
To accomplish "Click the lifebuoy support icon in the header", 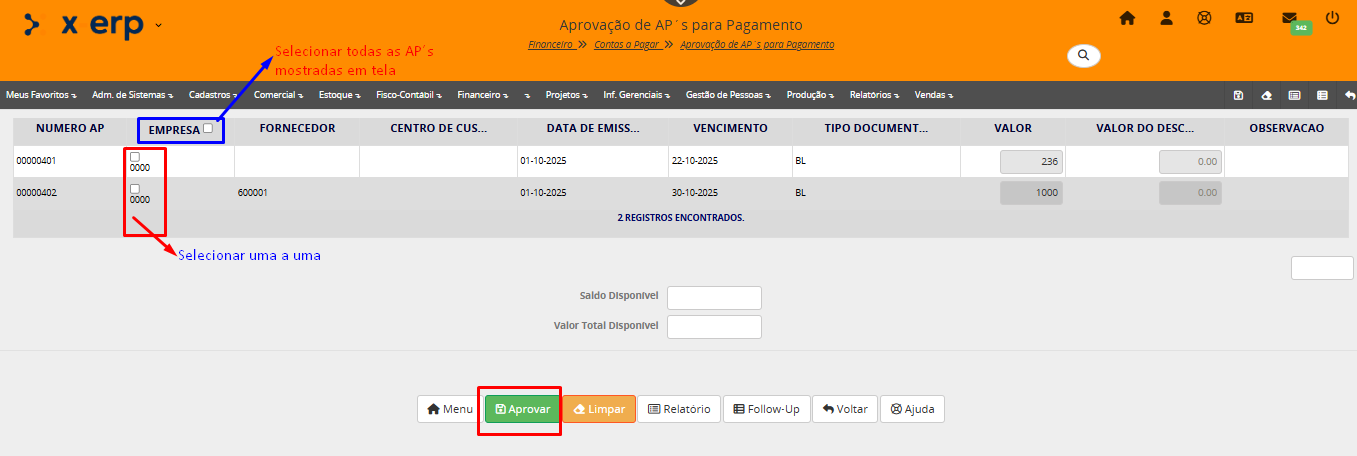I will click(1204, 18).
